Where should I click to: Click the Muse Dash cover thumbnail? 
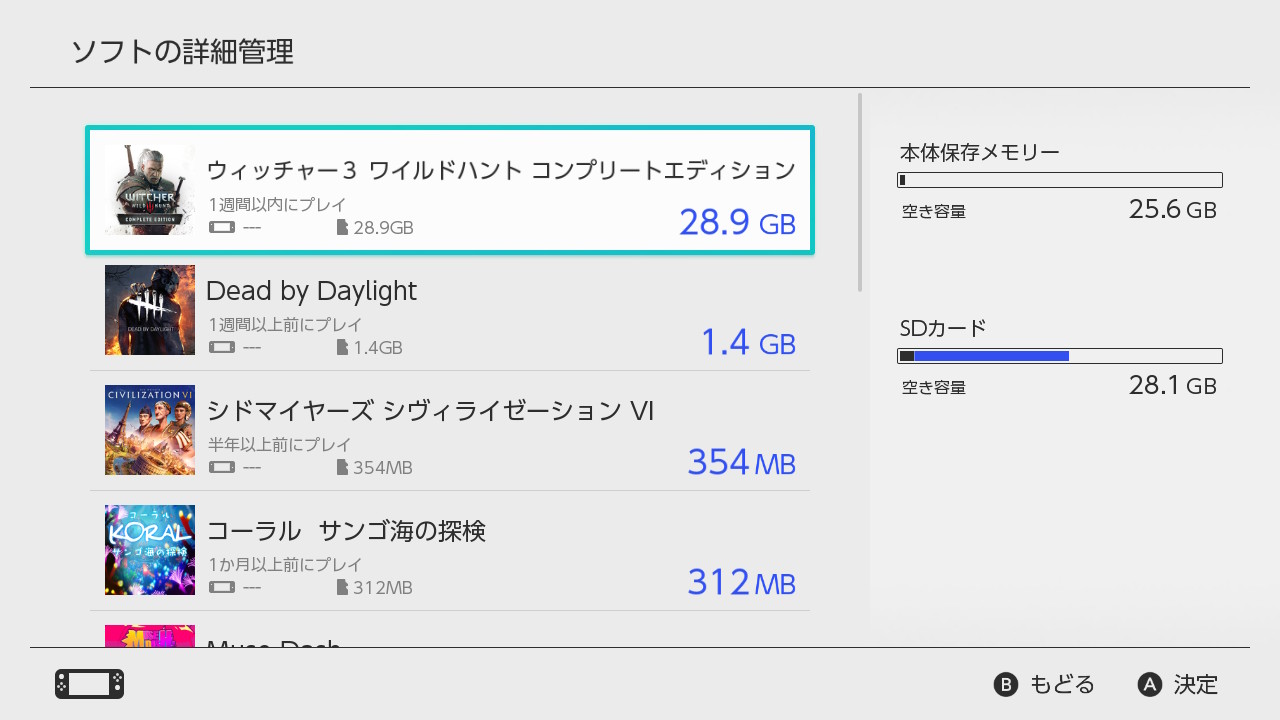[x=150, y=636]
